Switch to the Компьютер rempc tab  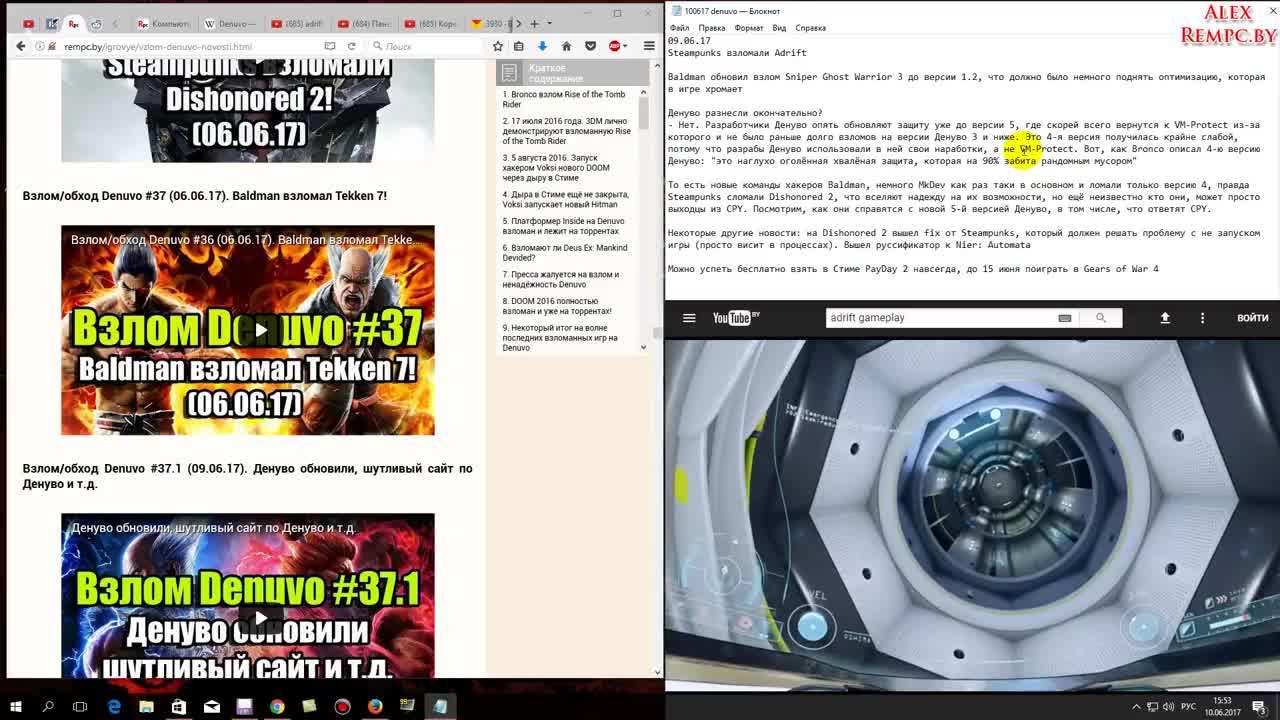point(163,23)
